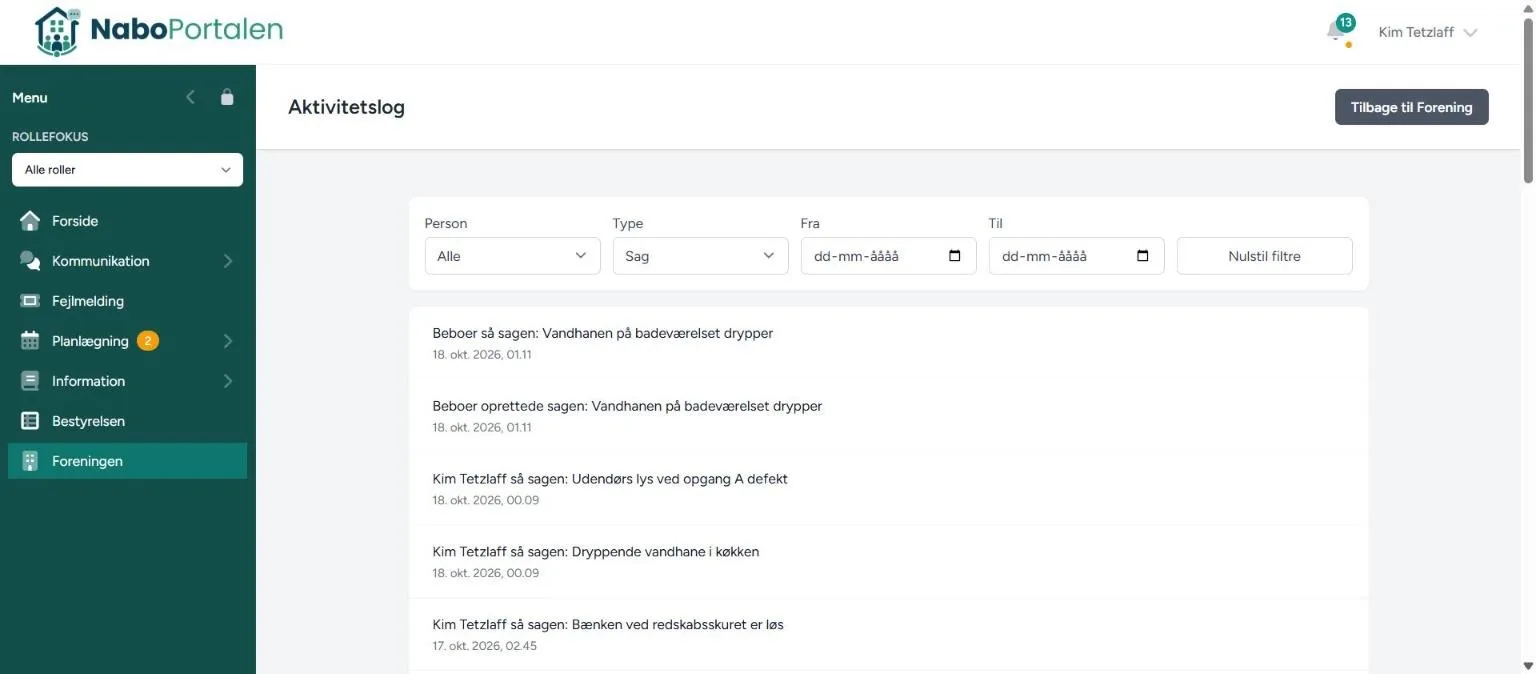
Task: Click 'Beboer oprettede sagen: Vandhanen på badeværelset drypper'
Action: point(627,406)
